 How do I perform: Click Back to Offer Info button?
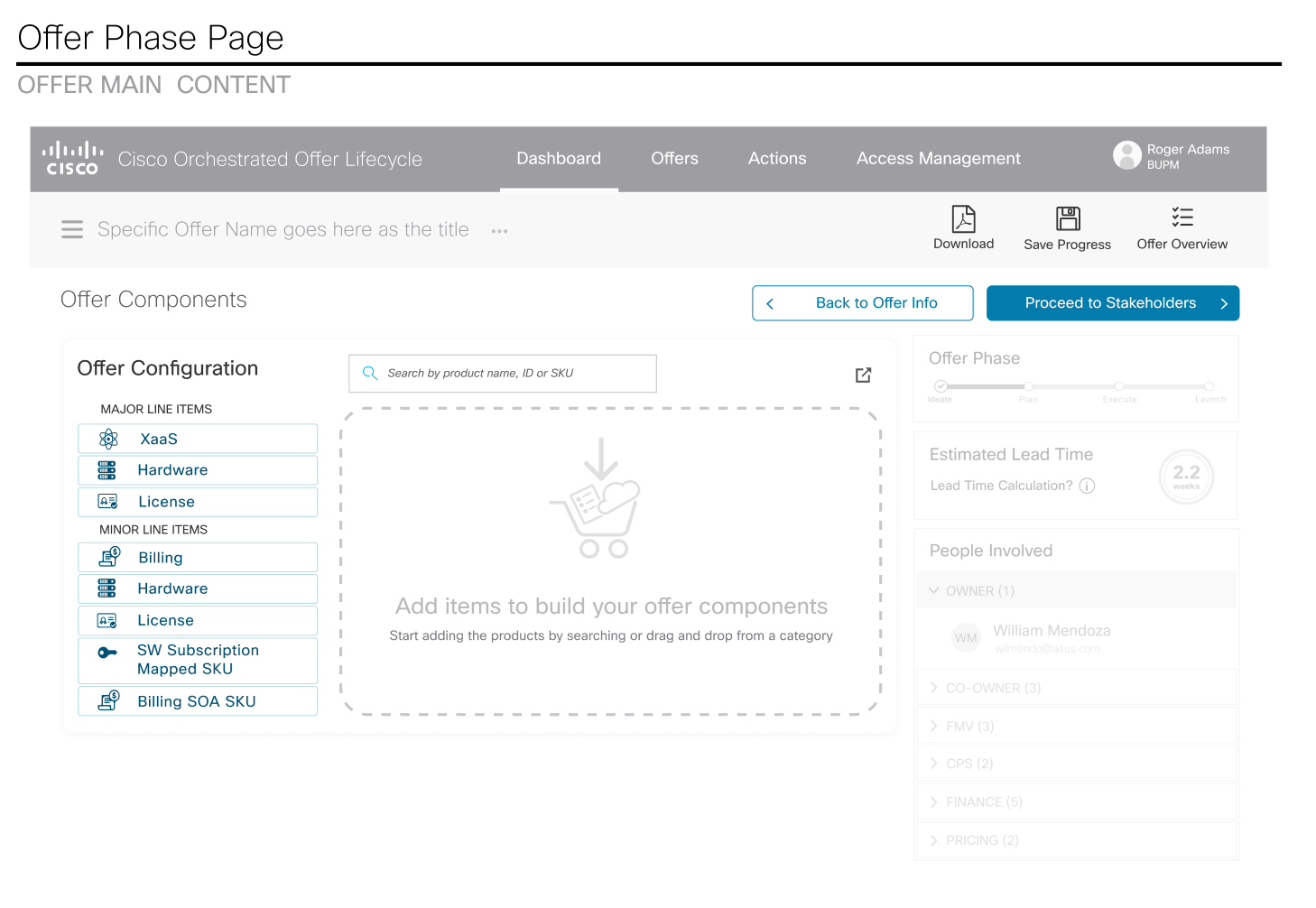click(x=862, y=303)
